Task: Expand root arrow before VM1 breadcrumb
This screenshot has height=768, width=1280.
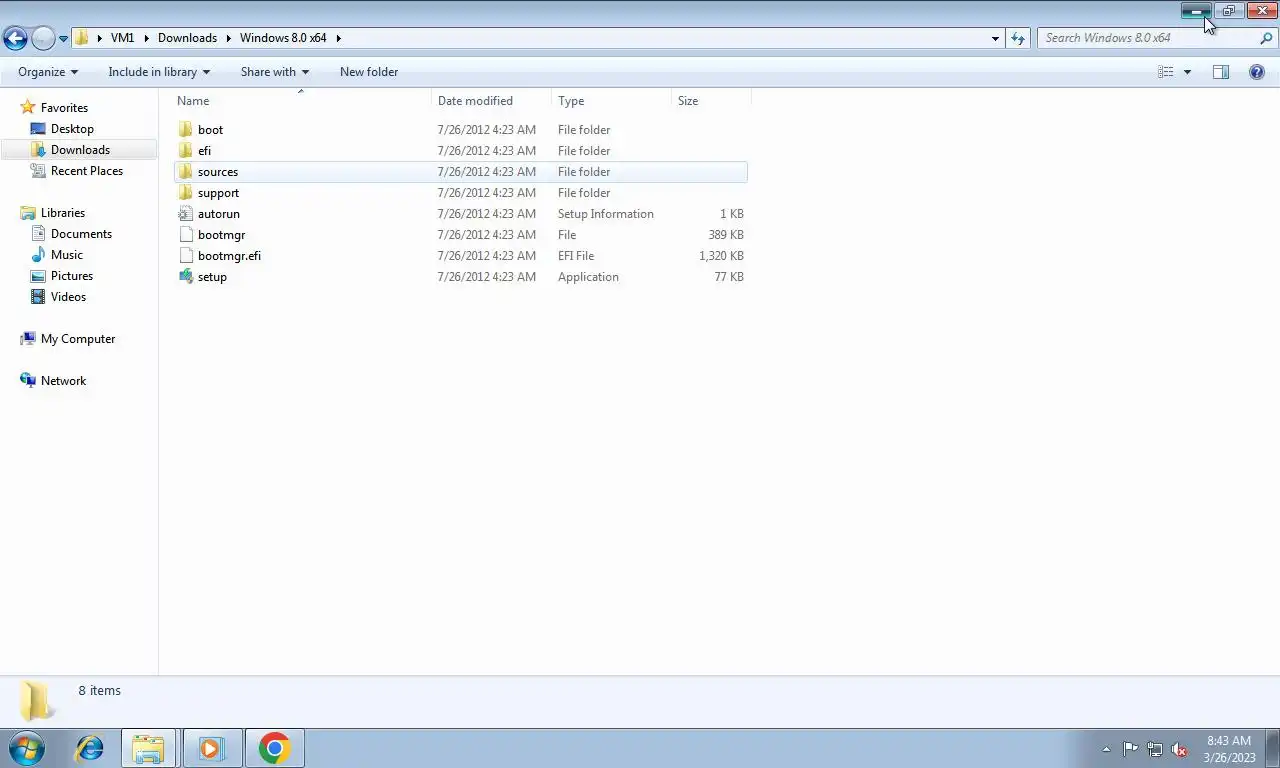Action: [x=99, y=38]
